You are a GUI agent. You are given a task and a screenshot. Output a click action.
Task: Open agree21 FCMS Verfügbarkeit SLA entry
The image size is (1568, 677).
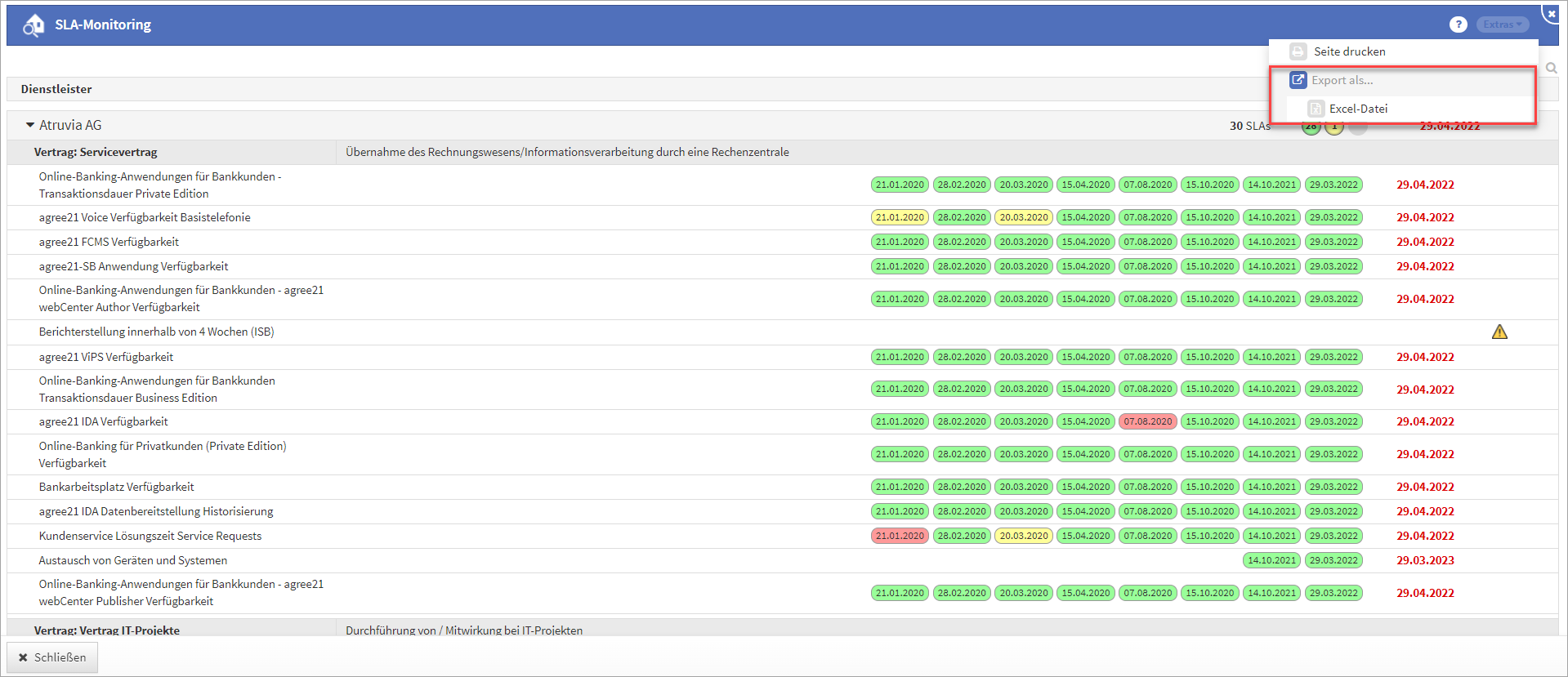(109, 242)
